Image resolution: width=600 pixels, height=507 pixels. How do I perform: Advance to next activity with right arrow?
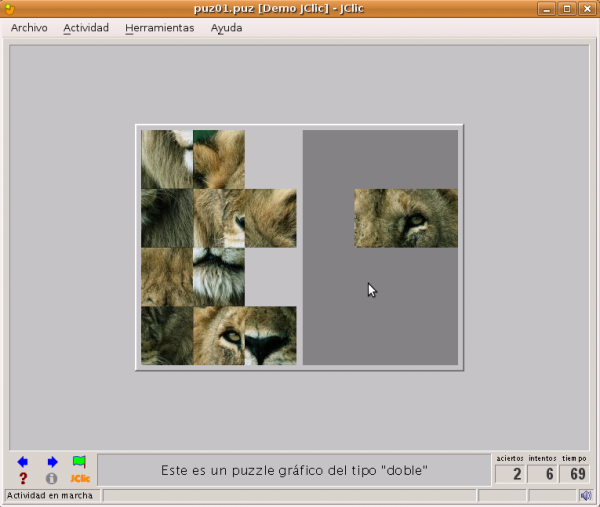coord(52,462)
